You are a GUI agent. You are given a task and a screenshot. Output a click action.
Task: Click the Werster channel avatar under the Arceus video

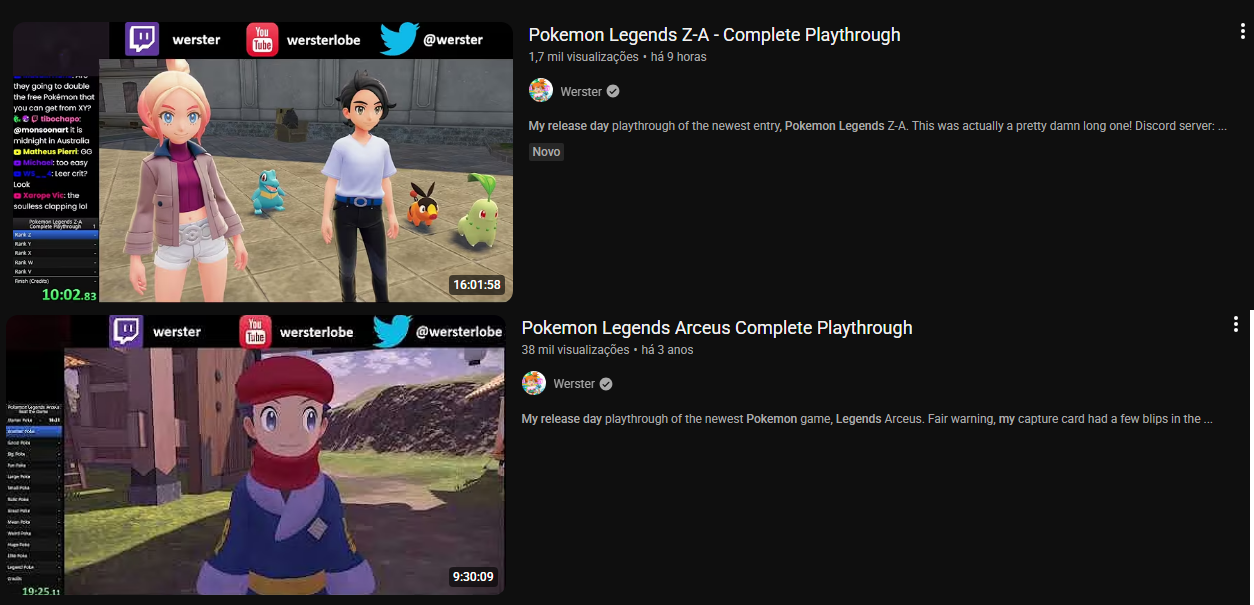pos(534,384)
